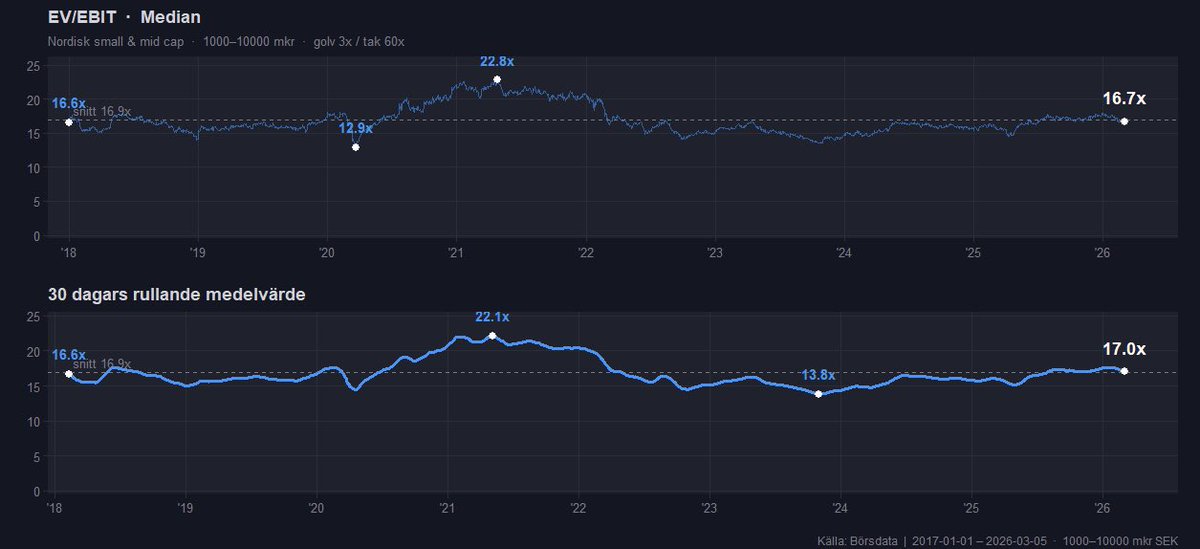
Task: Click the "16.7x" latest value label
Action: [x=1124, y=99]
